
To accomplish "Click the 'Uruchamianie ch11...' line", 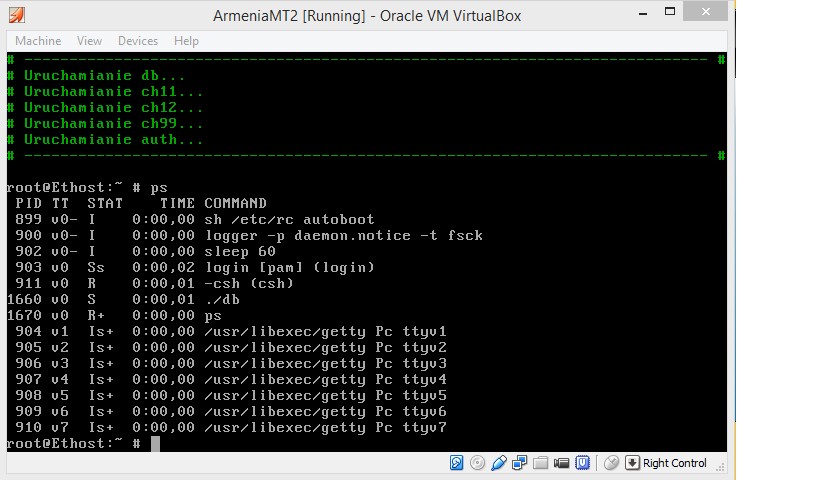I will click(105, 92).
